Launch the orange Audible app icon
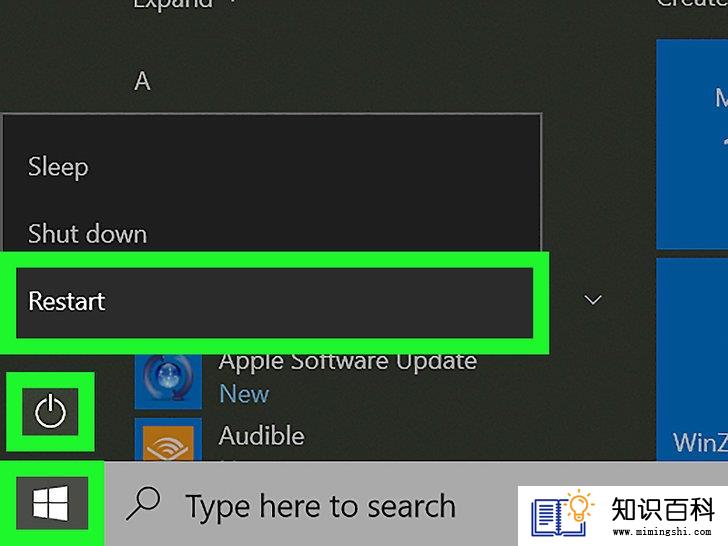Screen dimensions: 728x546 168,440
